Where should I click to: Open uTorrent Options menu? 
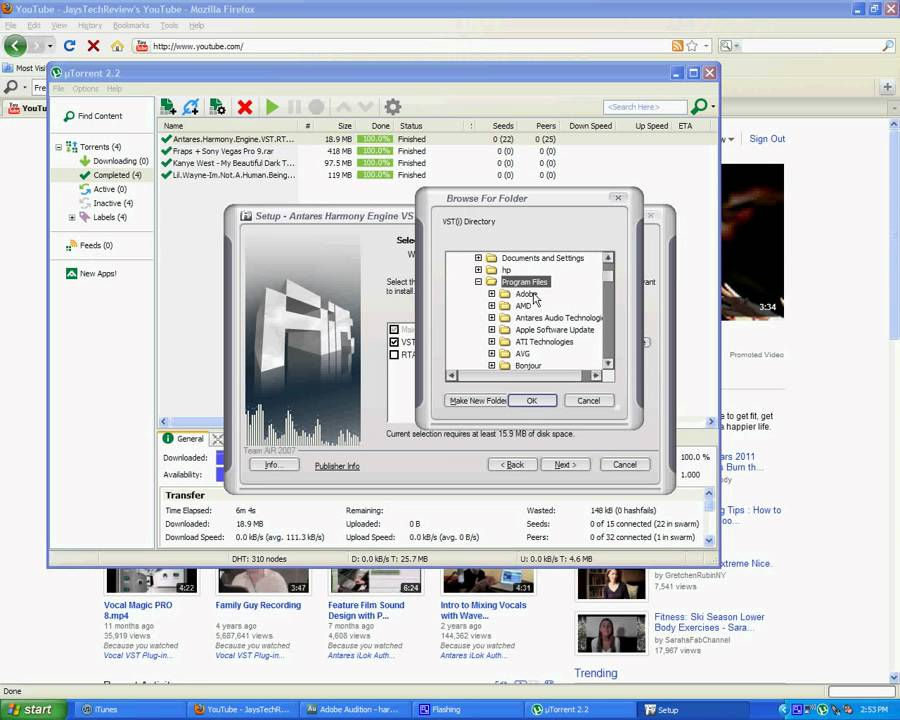click(86, 89)
